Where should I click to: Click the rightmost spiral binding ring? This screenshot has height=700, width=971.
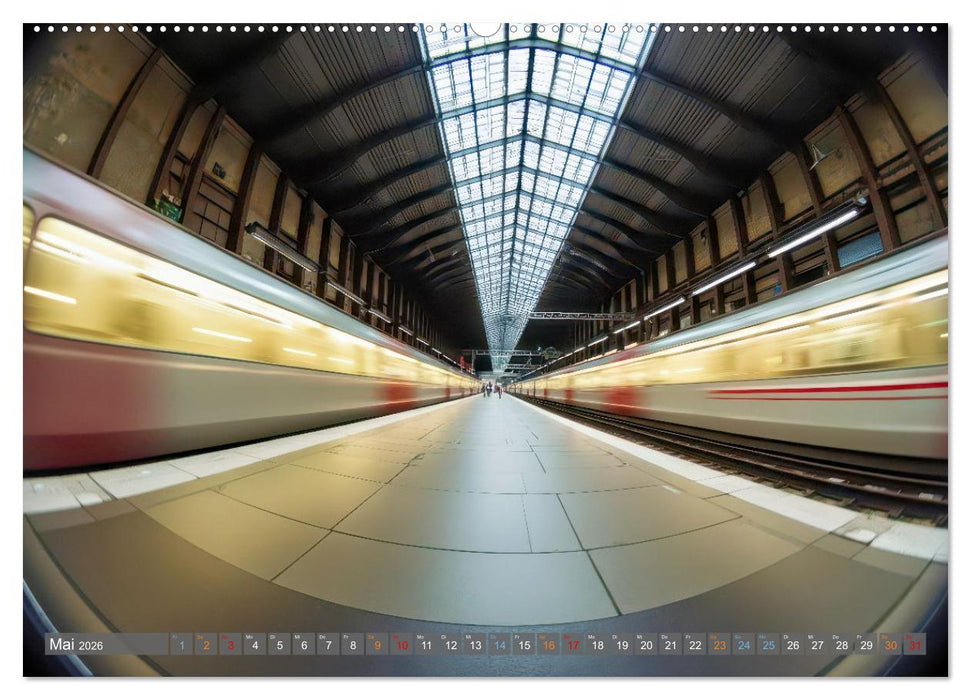coord(934,27)
